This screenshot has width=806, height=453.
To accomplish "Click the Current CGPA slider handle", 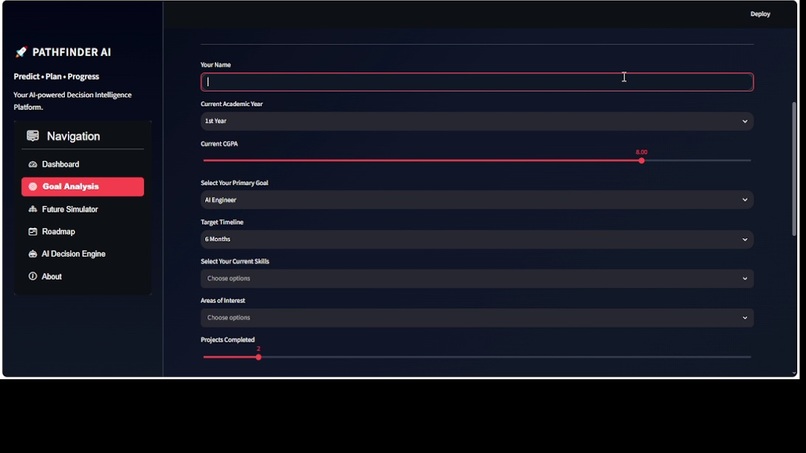I will point(642,161).
